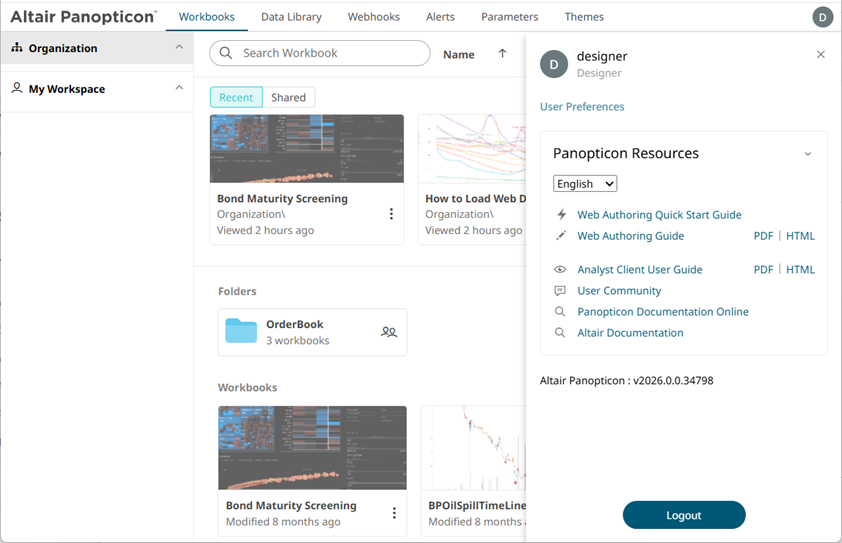This screenshot has width=842, height=543.
Task: Click 'Viewed 2 hours ago' under Bond Maturity Screening
Action: tap(265, 230)
